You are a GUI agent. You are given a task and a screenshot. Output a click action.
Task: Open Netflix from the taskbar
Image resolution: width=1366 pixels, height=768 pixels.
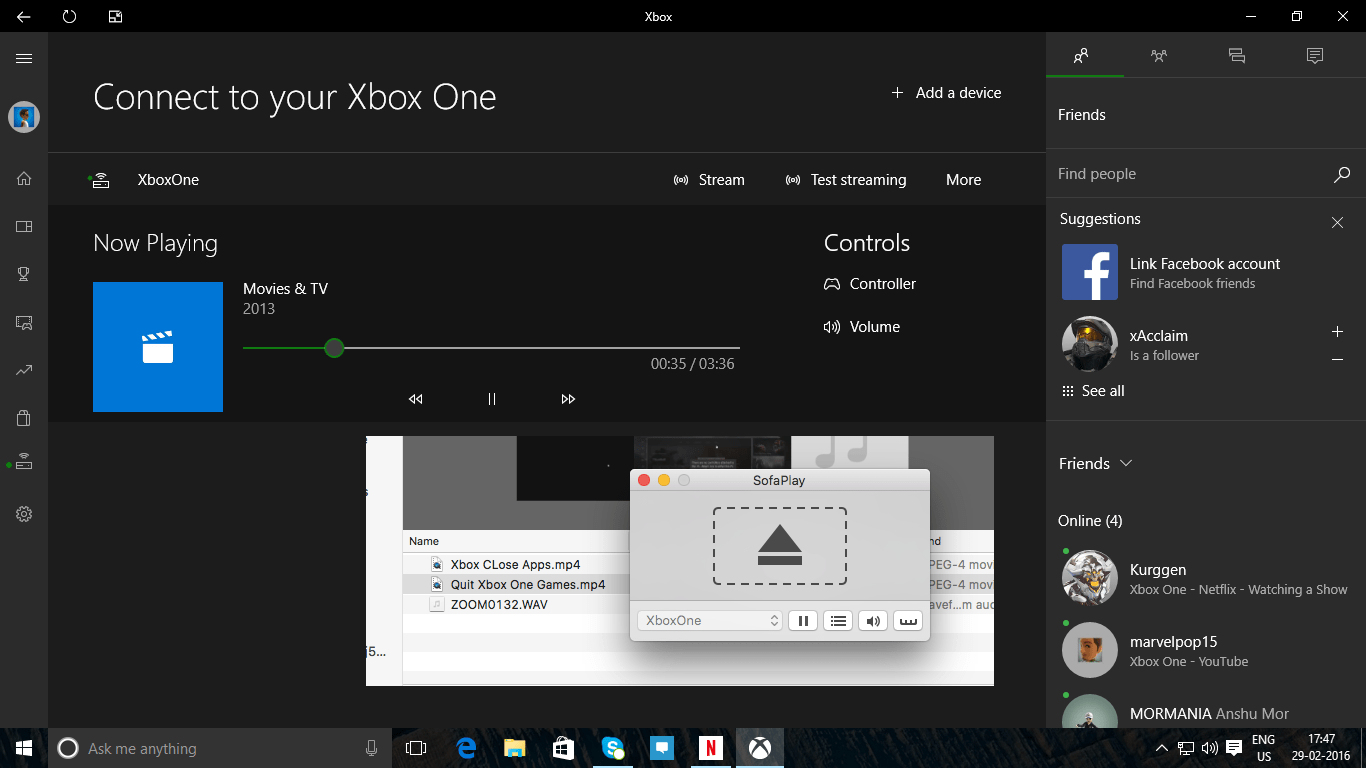[711, 748]
